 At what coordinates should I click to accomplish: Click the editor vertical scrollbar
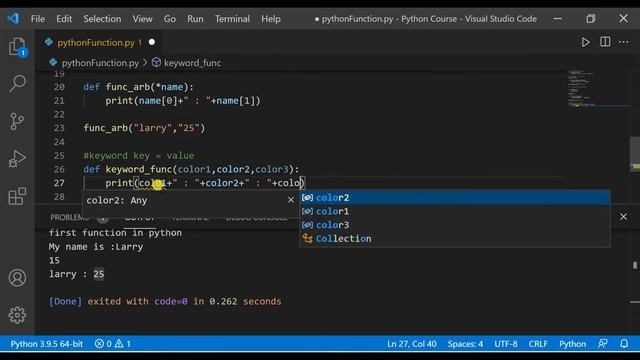[635, 155]
